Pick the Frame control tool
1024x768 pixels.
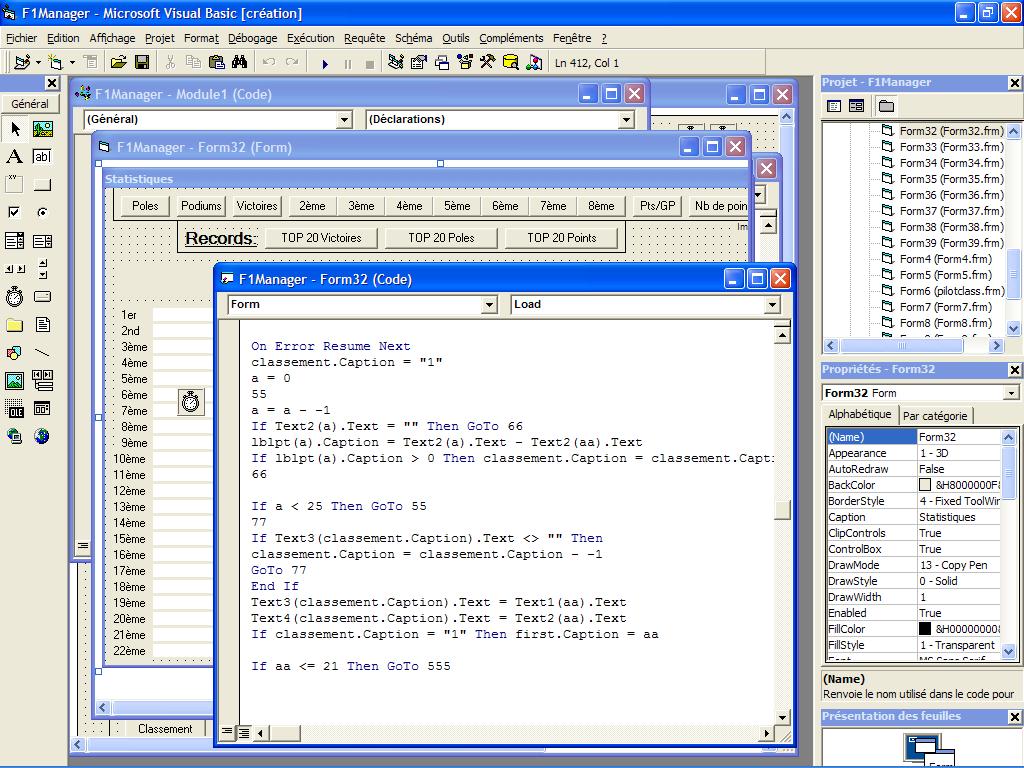(x=14, y=185)
